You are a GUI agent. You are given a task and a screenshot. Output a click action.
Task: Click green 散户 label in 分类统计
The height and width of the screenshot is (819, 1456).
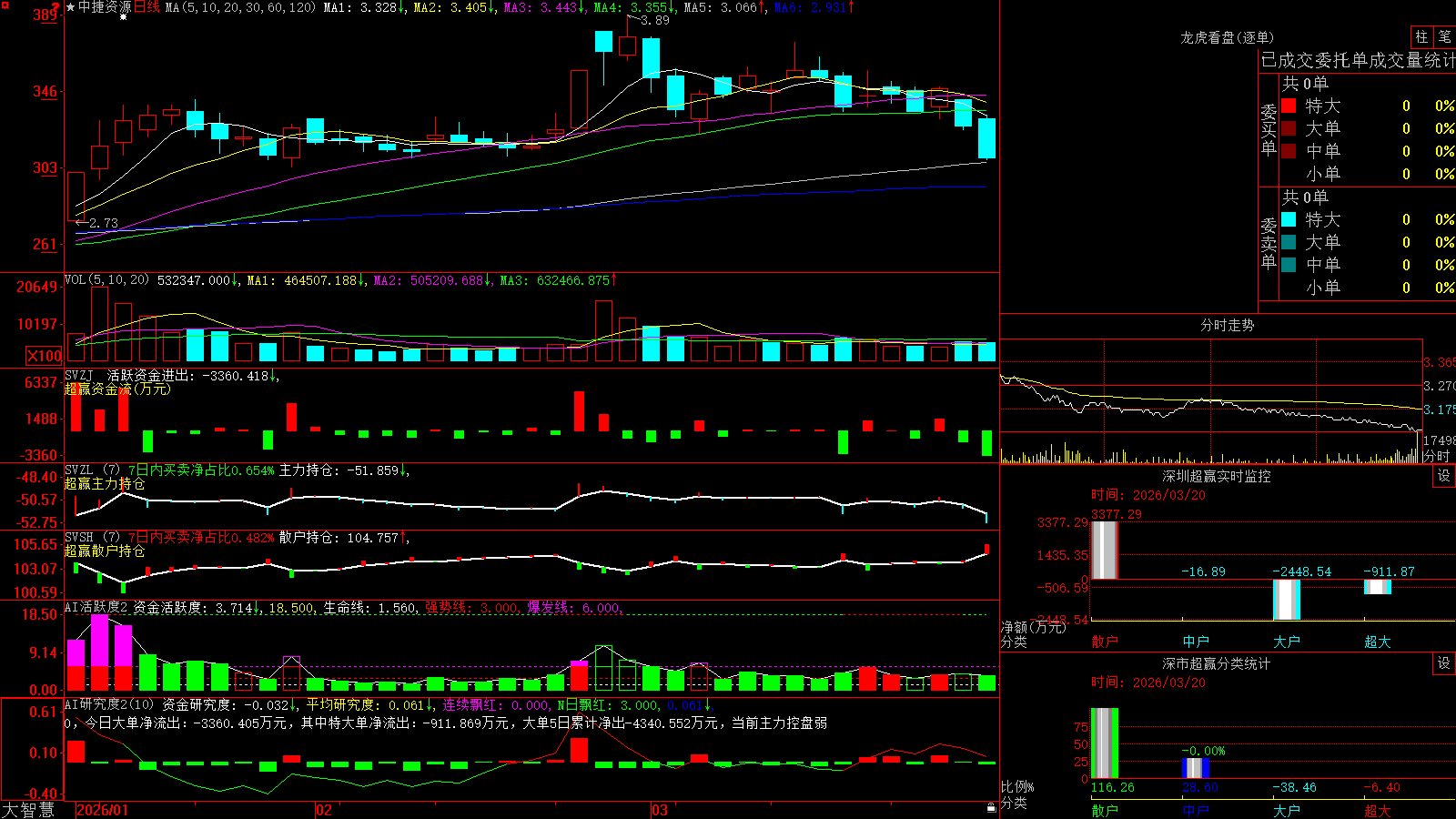tap(1105, 810)
